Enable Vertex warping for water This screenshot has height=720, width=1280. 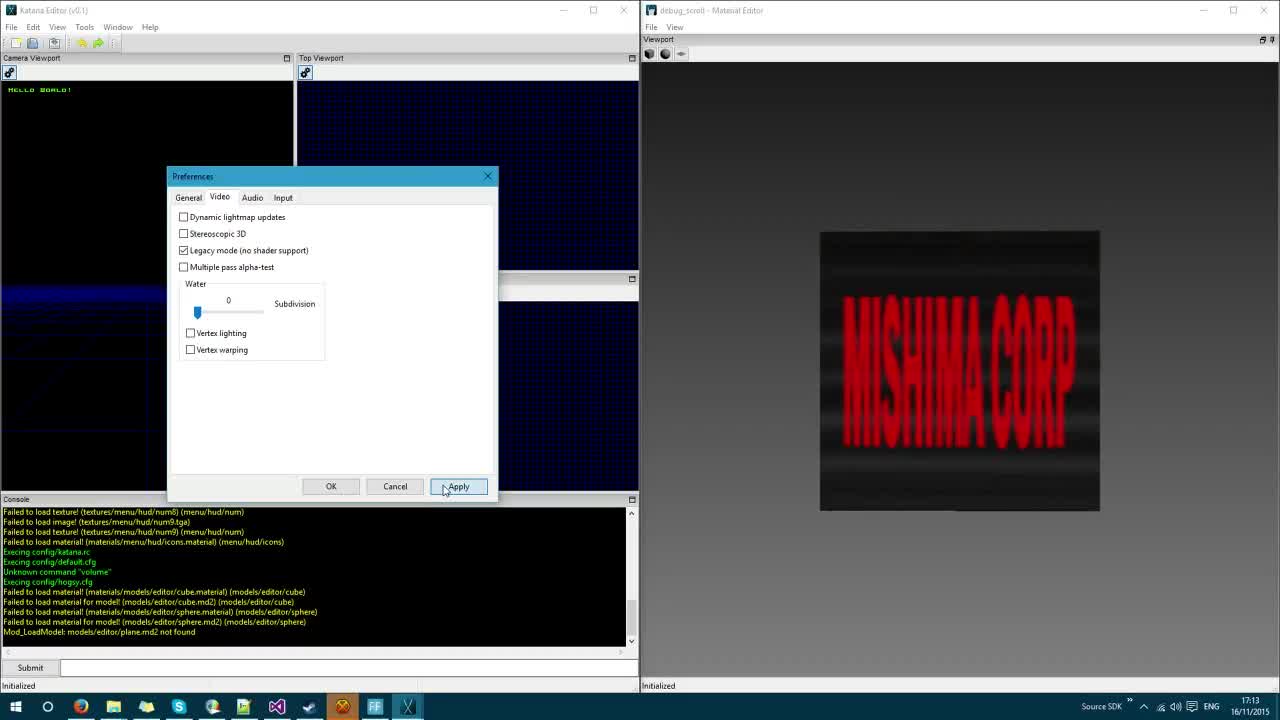pos(191,350)
